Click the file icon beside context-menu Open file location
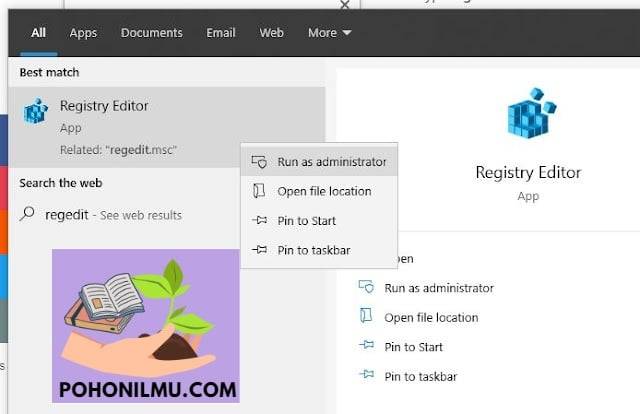This screenshot has width=640, height=414. 259,191
